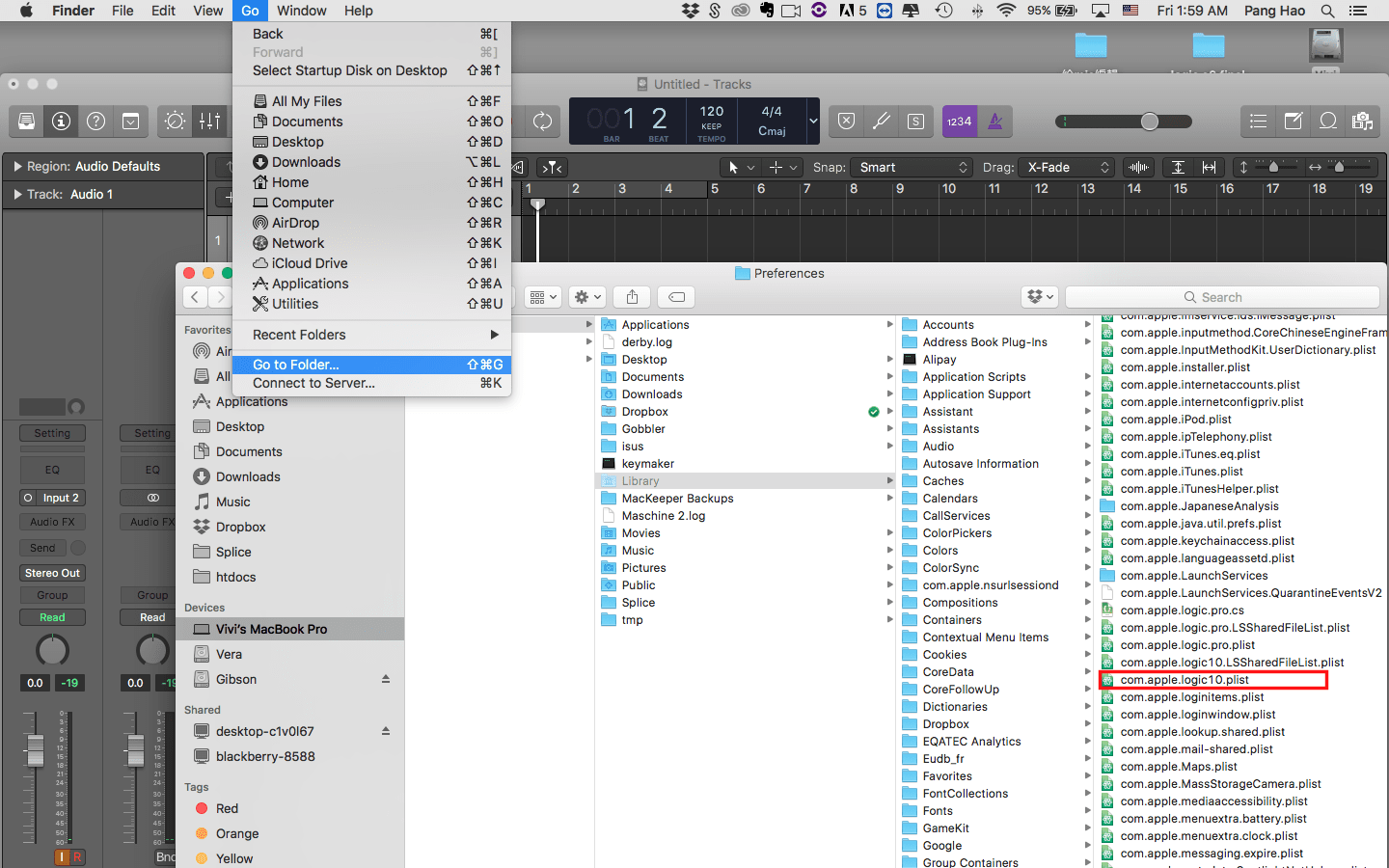The image size is (1389, 868).
Task: Click Vertical Auto Zoom button
Action: pos(1178,167)
